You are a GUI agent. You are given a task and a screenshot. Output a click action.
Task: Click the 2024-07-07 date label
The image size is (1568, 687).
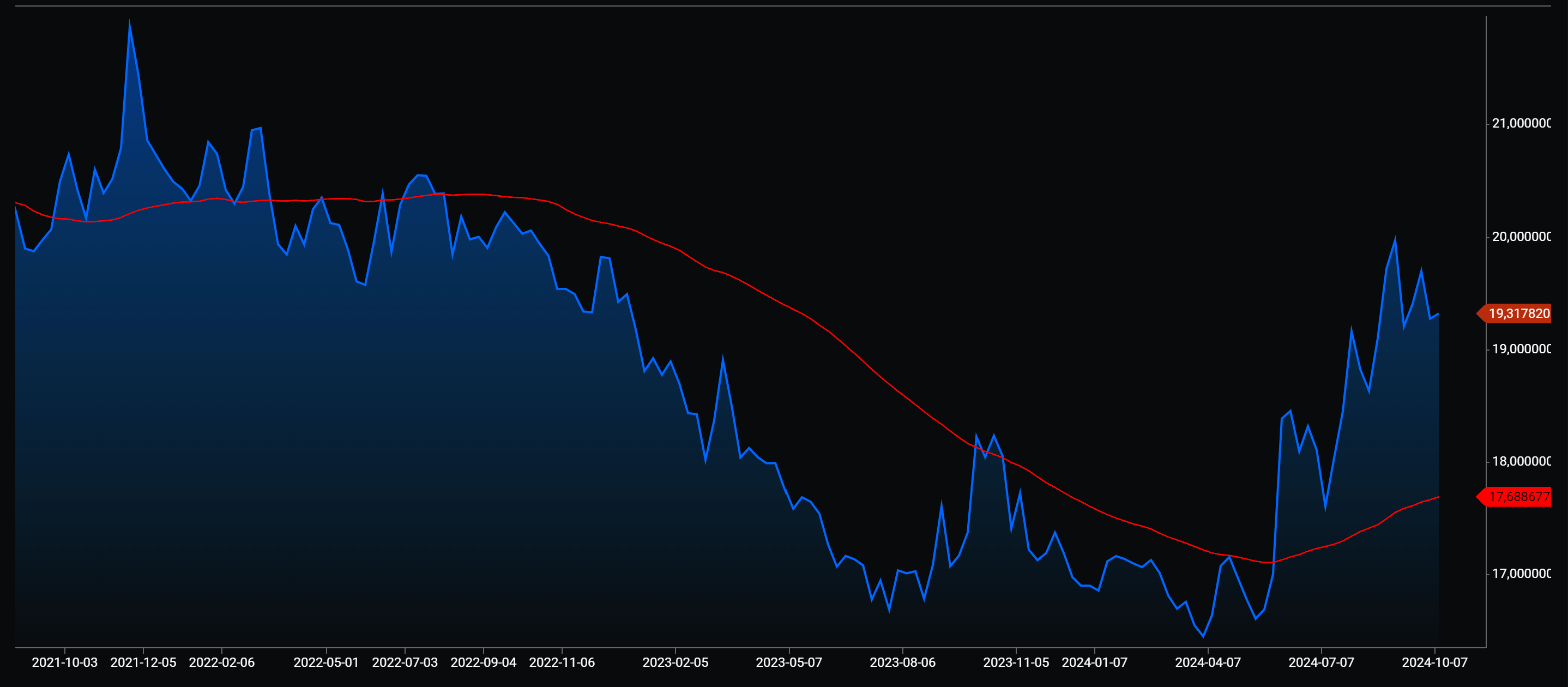click(1322, 662)
